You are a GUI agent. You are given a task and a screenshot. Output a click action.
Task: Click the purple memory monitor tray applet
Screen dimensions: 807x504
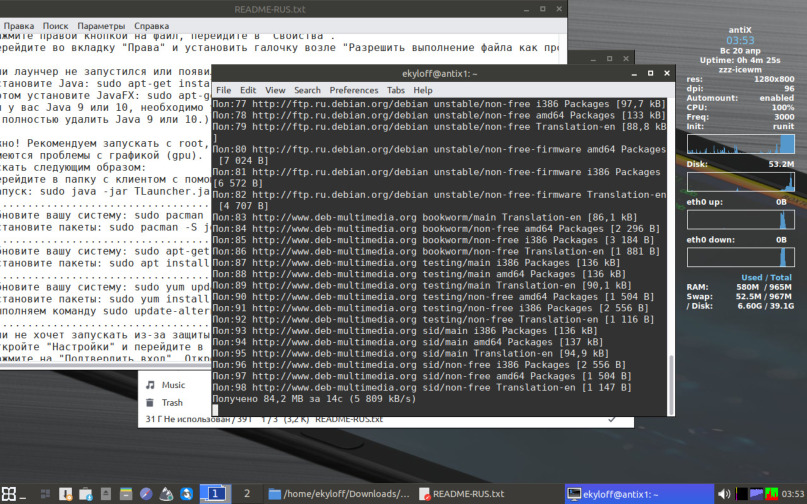756,494
